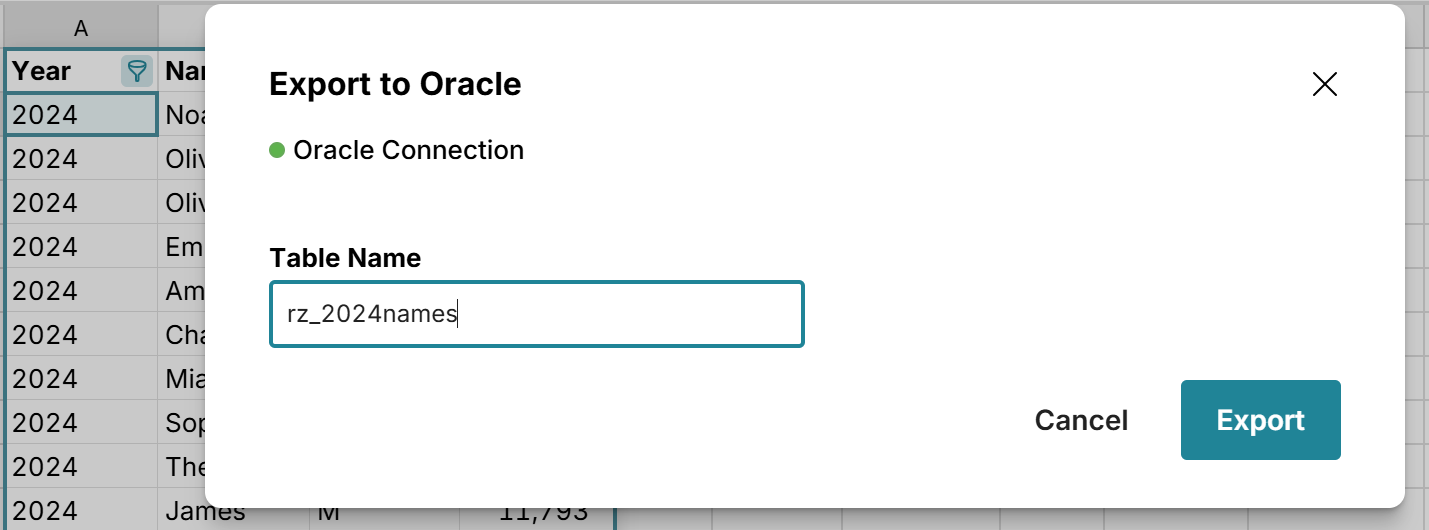Select column A header
Image resolution: width=1429 pixels, height=530 pixels.
(81, 29)
